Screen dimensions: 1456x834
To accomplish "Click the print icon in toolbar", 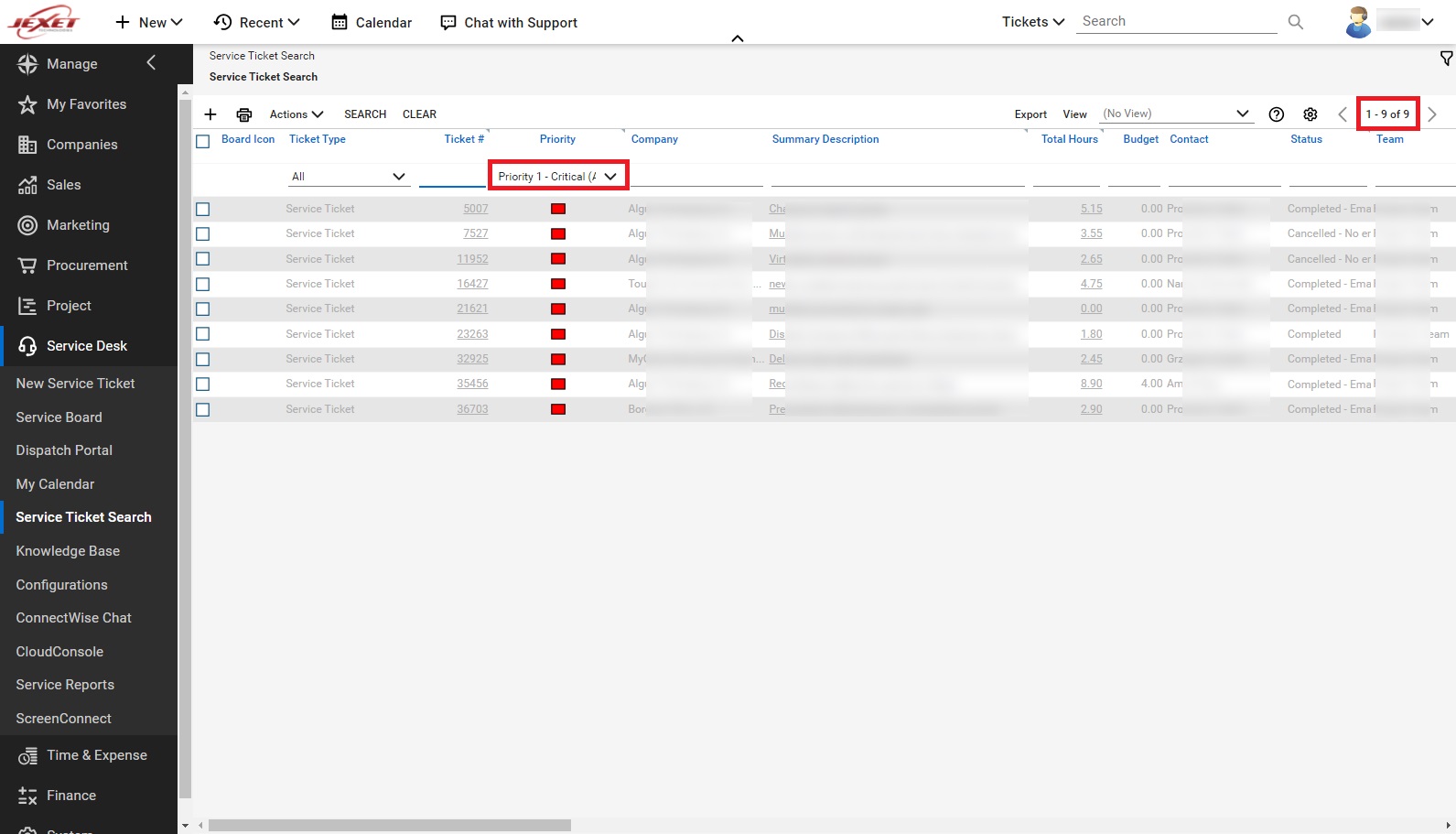I will point(243,114).
